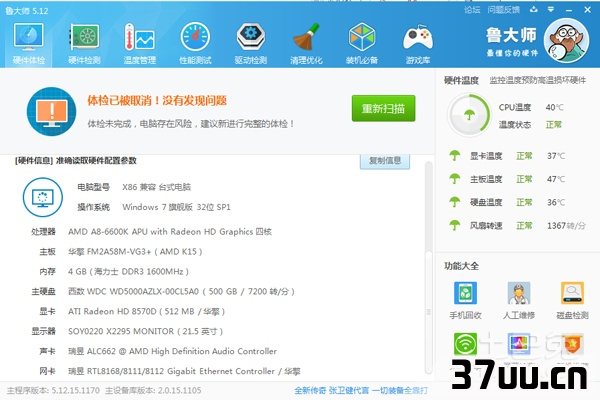Click the 风扇转速 umbrella icon
This screenshot has width=600, height=400.
455,225
